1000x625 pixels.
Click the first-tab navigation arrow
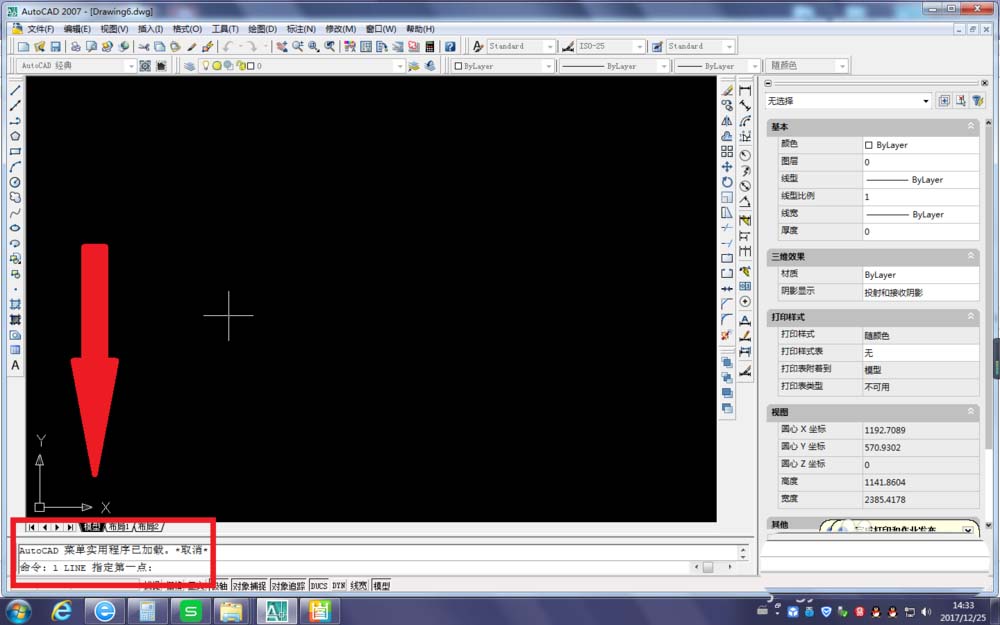point(32,527)
